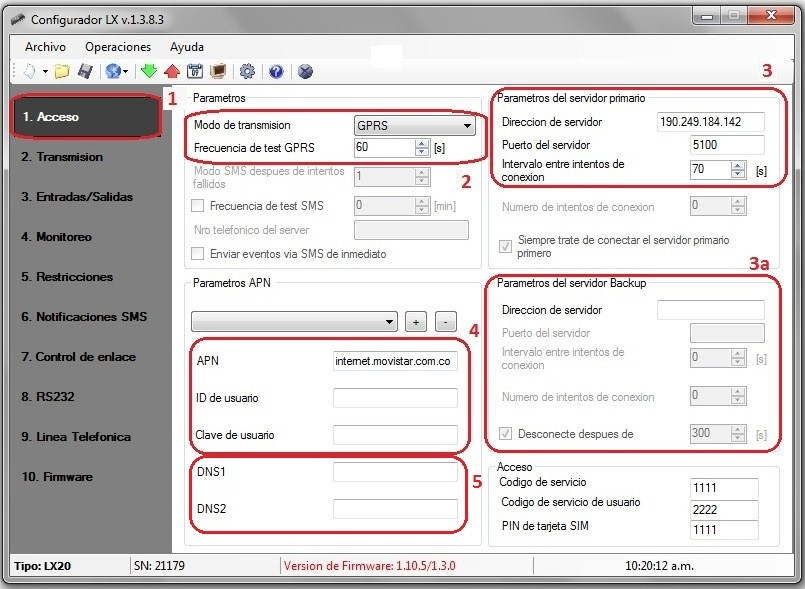Click Codigo de servicio de usuario field

[x=724, y=509]
